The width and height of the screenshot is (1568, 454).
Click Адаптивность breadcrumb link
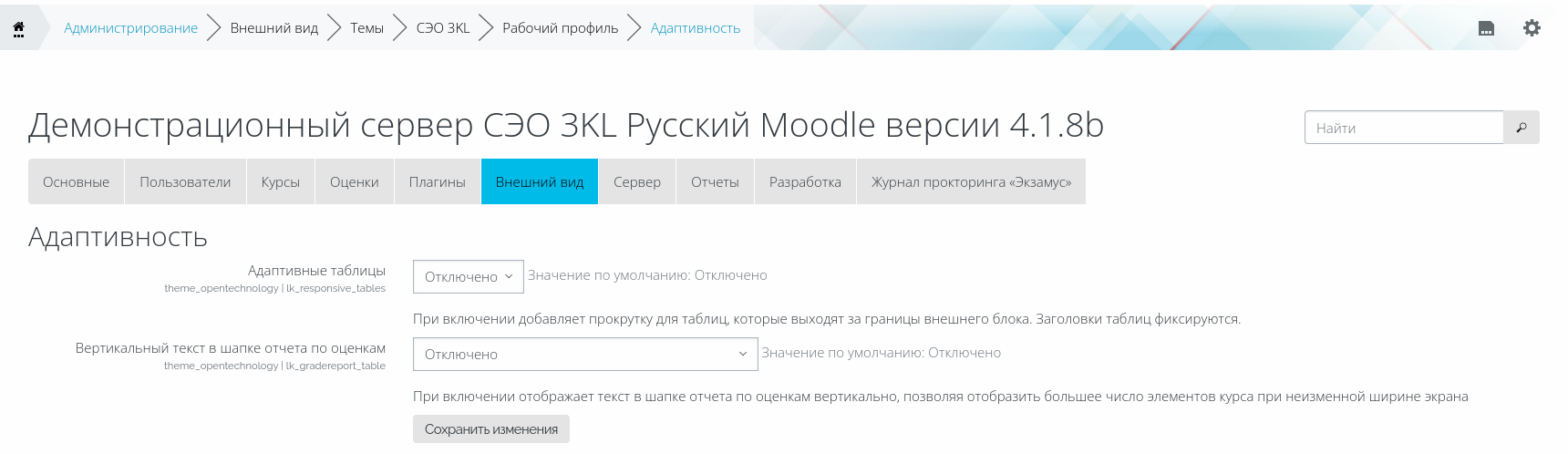pos(696,28)
